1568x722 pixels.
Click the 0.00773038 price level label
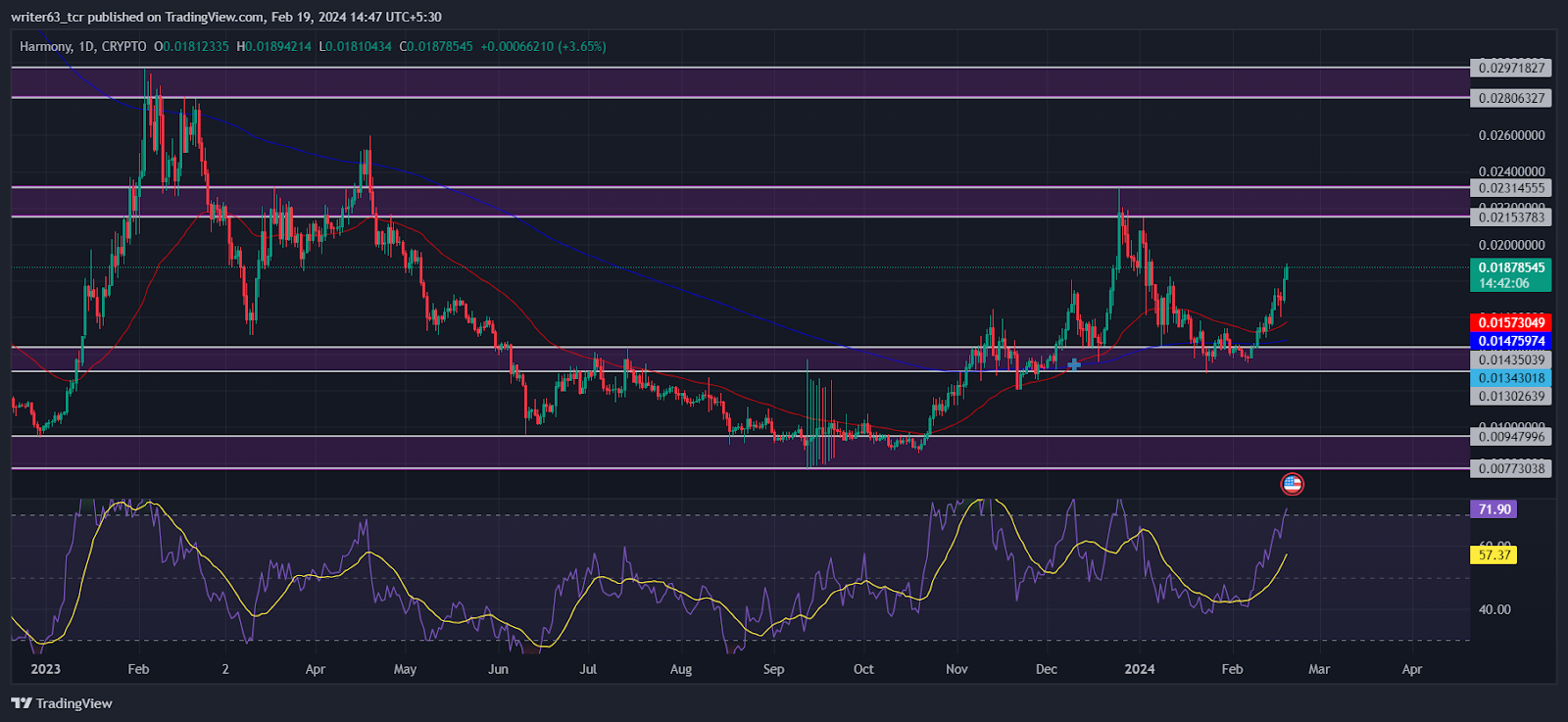(1511, 468)
